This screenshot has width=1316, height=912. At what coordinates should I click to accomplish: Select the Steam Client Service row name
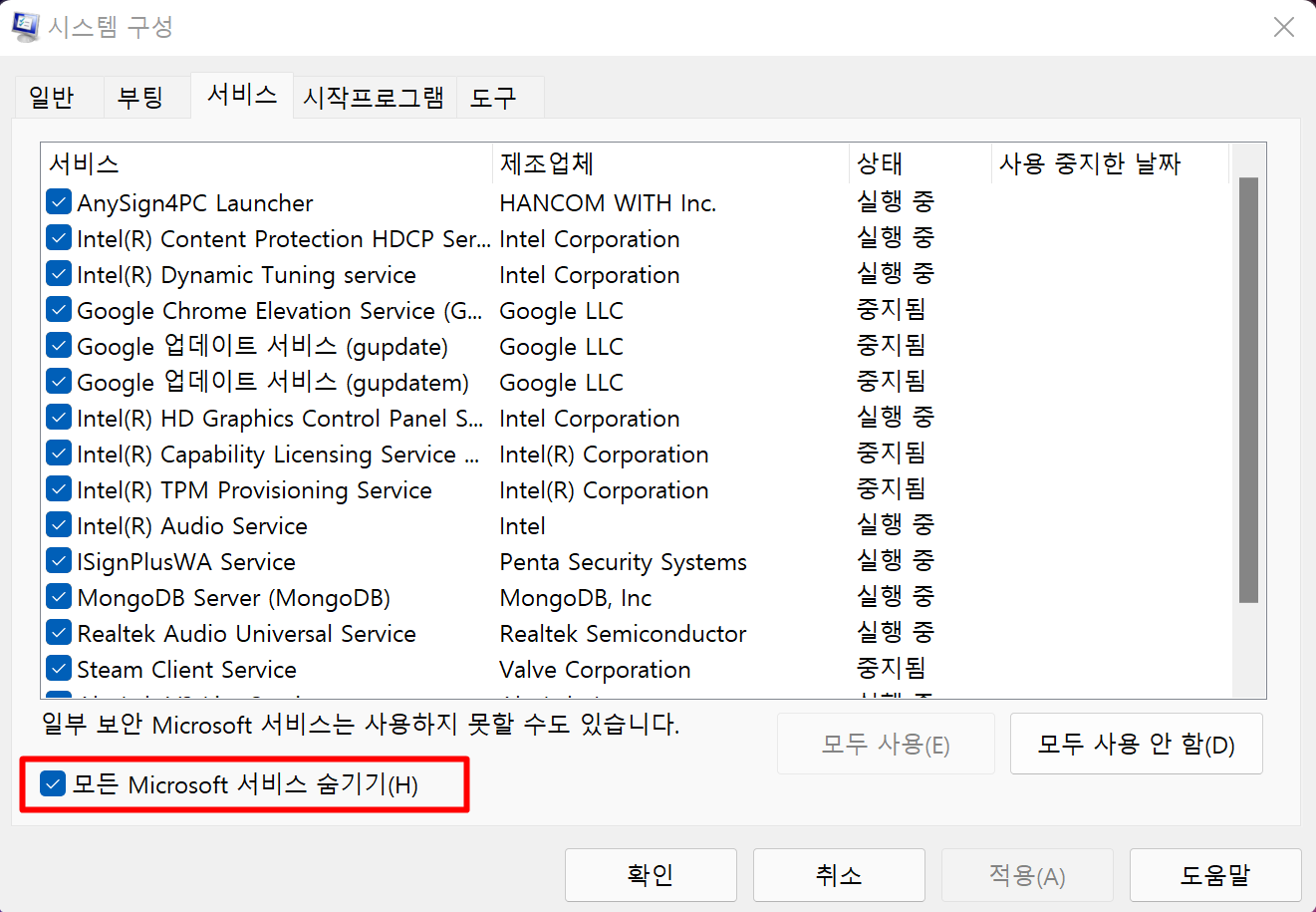point(187,670)
